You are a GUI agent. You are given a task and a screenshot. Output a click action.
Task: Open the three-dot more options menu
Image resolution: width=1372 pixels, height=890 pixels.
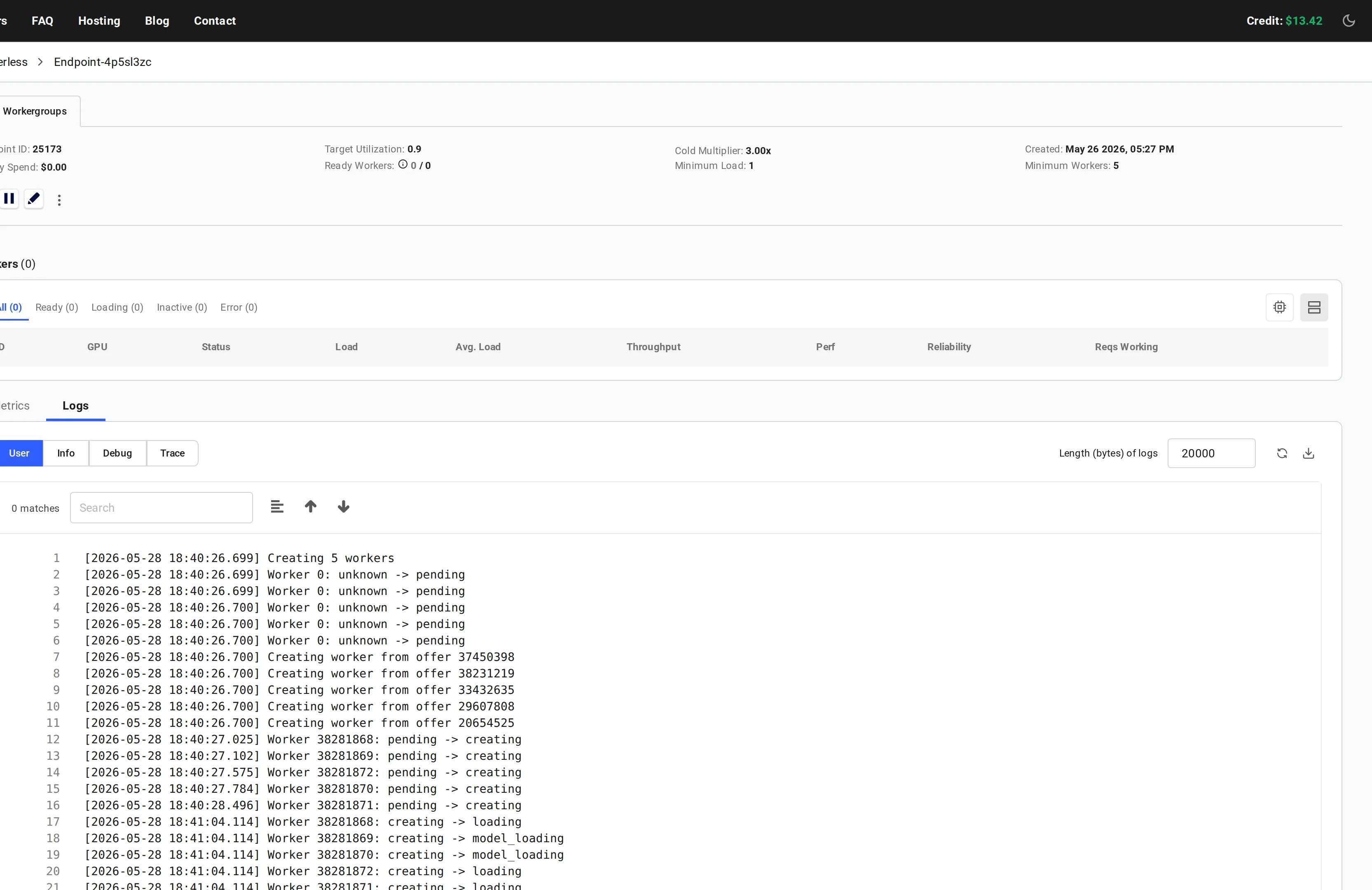[x=59, y=200]
